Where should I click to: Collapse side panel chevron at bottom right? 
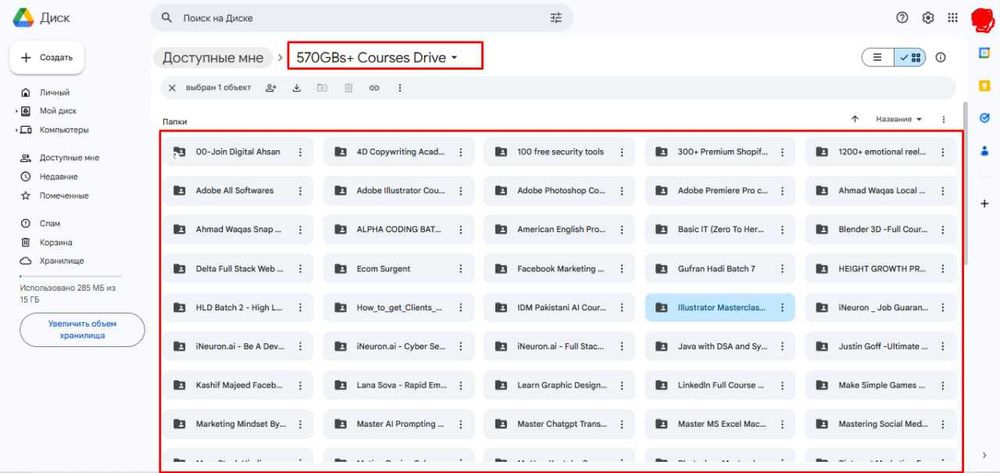point(984,455)
